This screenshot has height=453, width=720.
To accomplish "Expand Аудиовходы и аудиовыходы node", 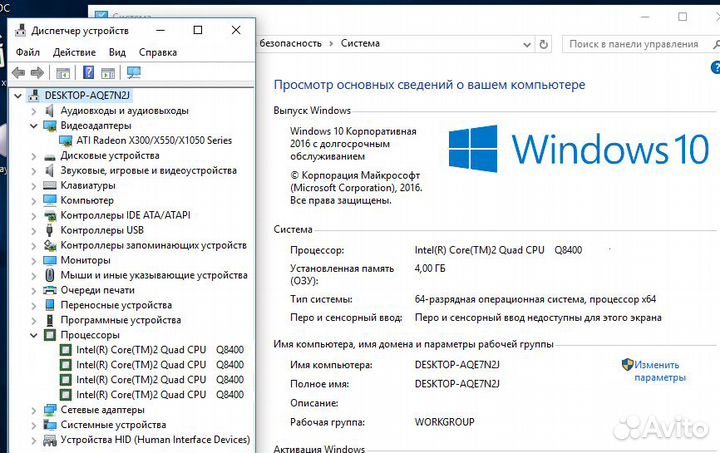I will [34, 111].
